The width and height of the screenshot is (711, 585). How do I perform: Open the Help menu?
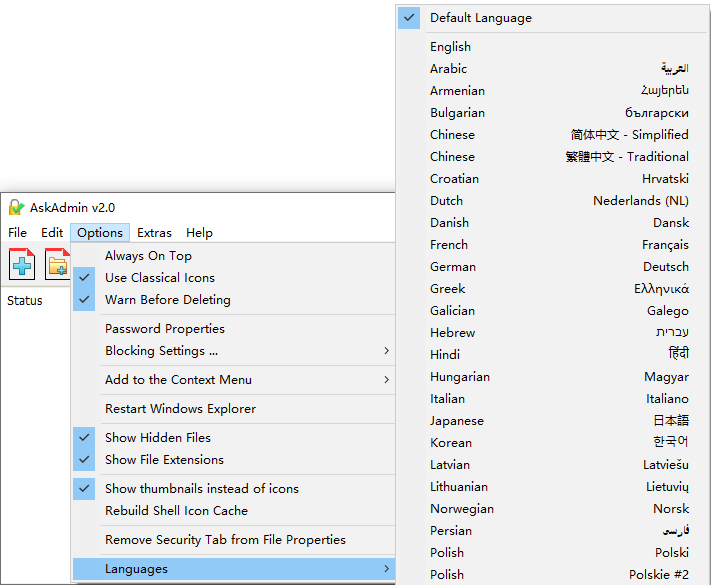tap(199, 233)
